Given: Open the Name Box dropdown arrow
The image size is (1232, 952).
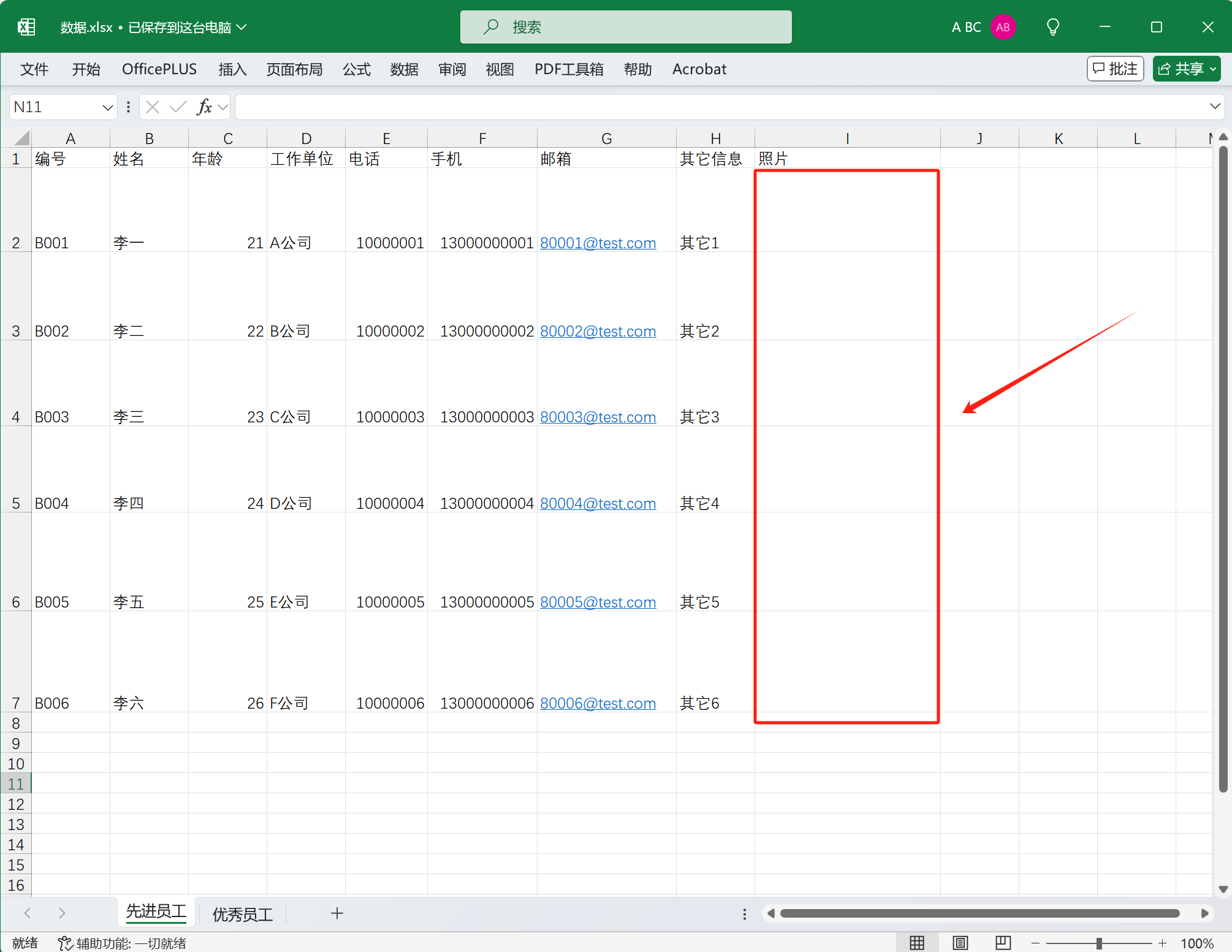Looking at the screenshot, I should (x=108, y=108).
